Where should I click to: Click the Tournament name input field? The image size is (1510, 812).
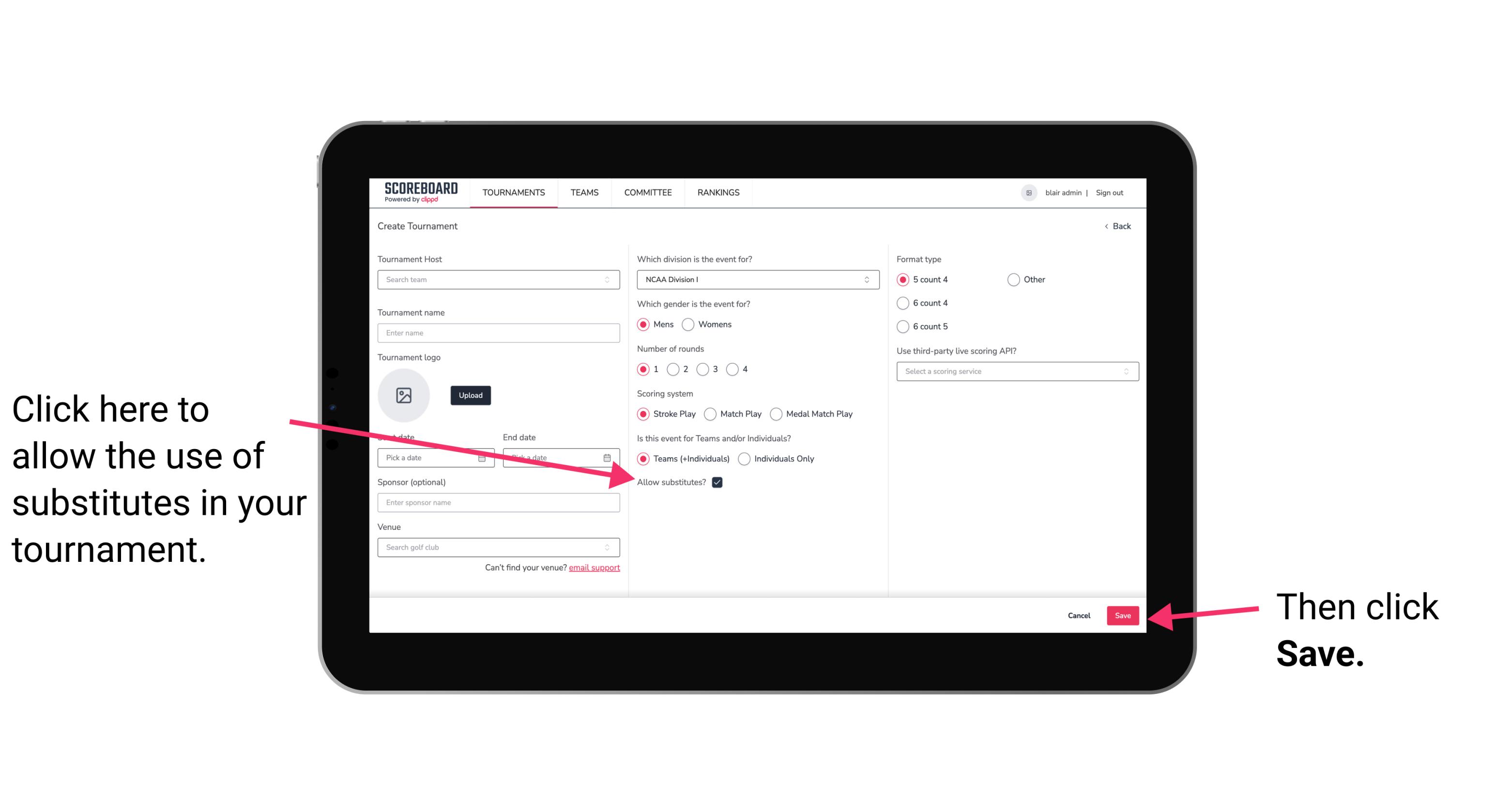(499, 333)
